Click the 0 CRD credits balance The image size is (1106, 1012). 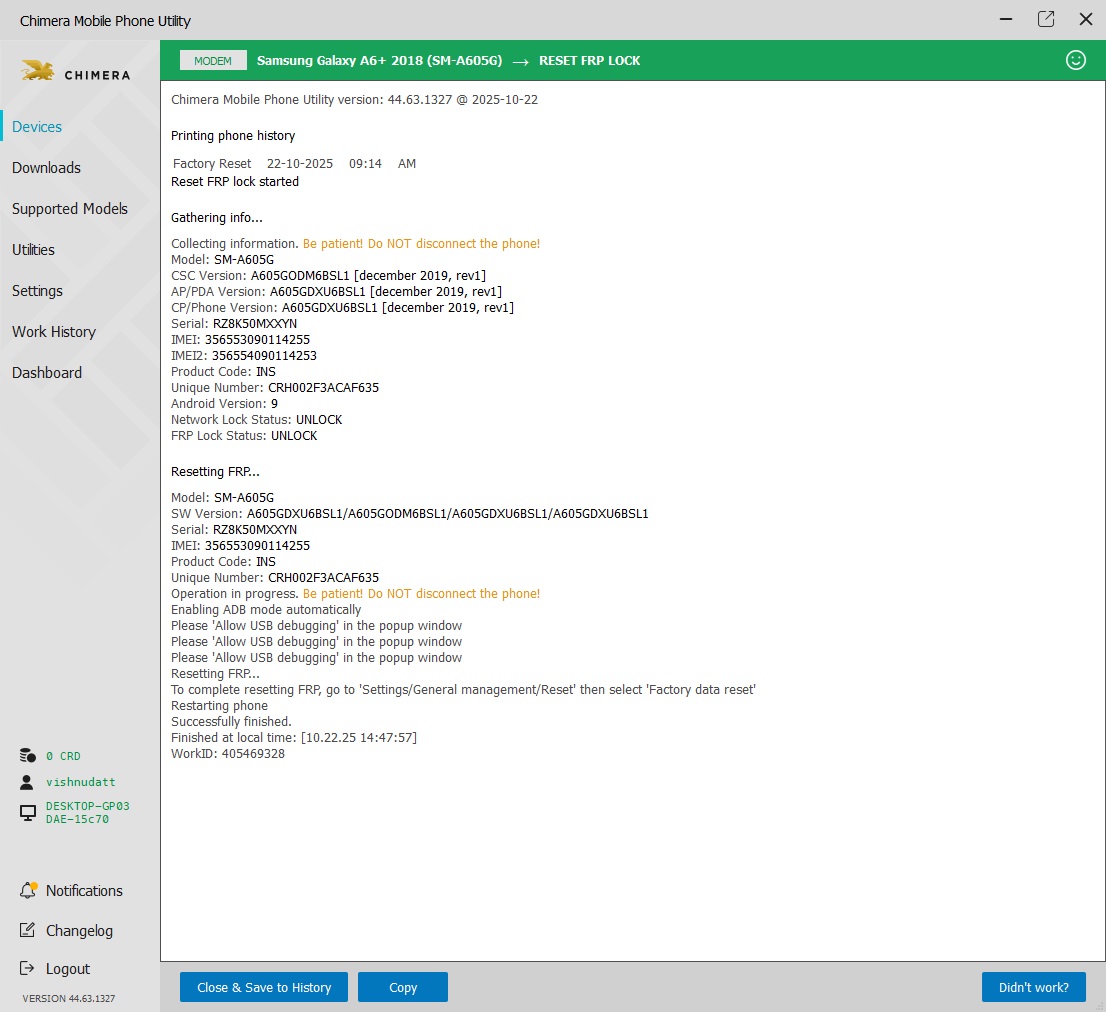[x=63, y=756]
